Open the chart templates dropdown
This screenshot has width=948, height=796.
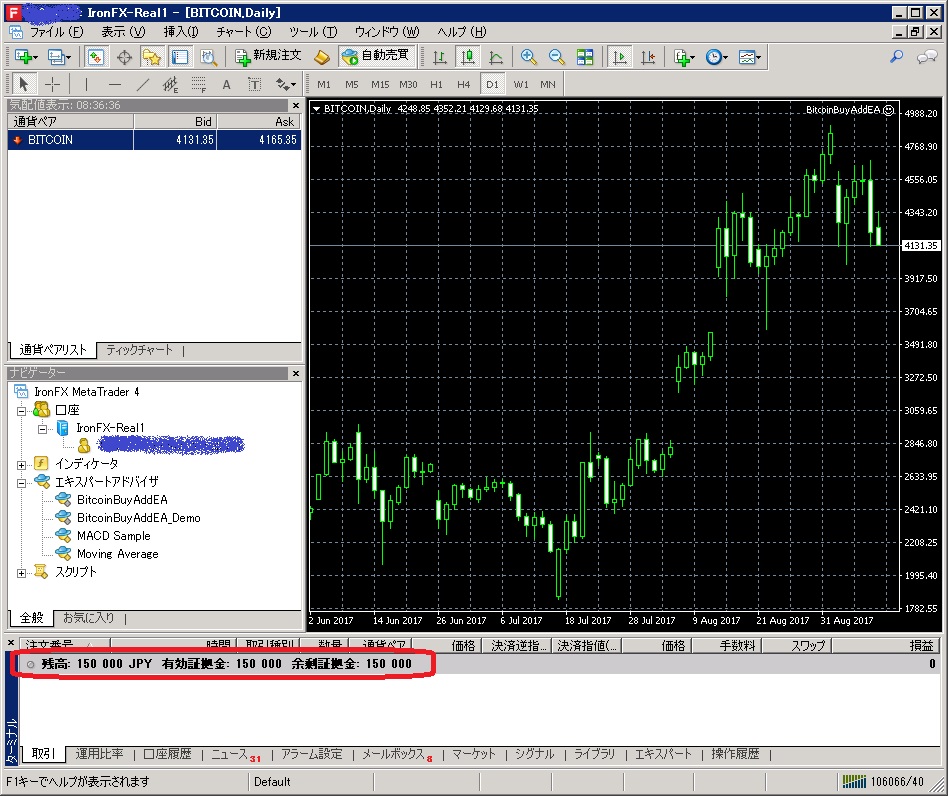coord(750,57)
